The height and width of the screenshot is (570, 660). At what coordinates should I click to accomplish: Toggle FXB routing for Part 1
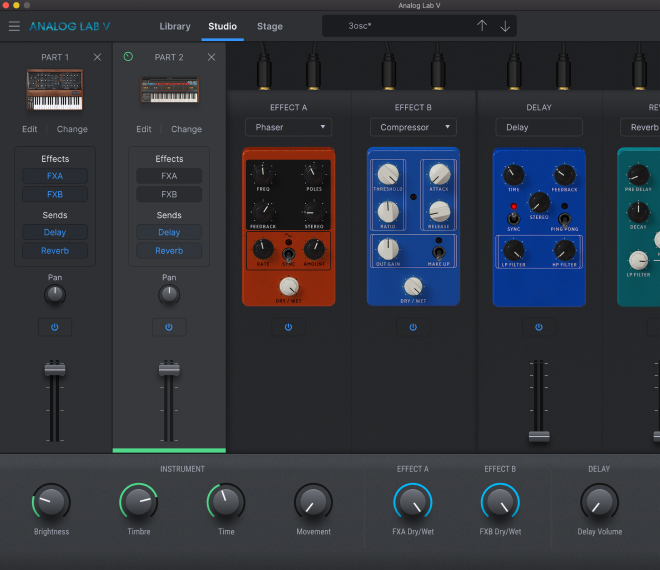(x=55, y=194)
